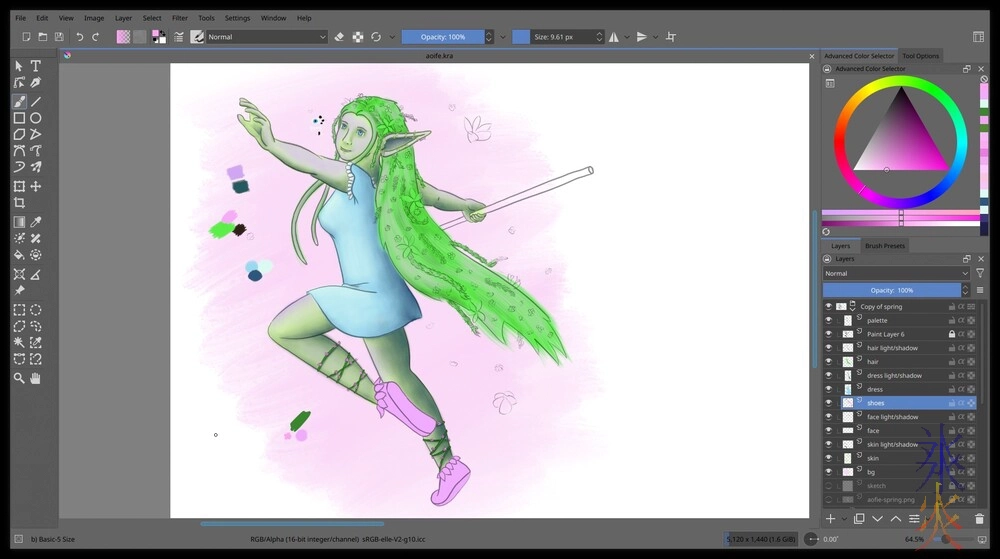Toggle eraser mode in the top toolbar

click(x=339, y=37)
